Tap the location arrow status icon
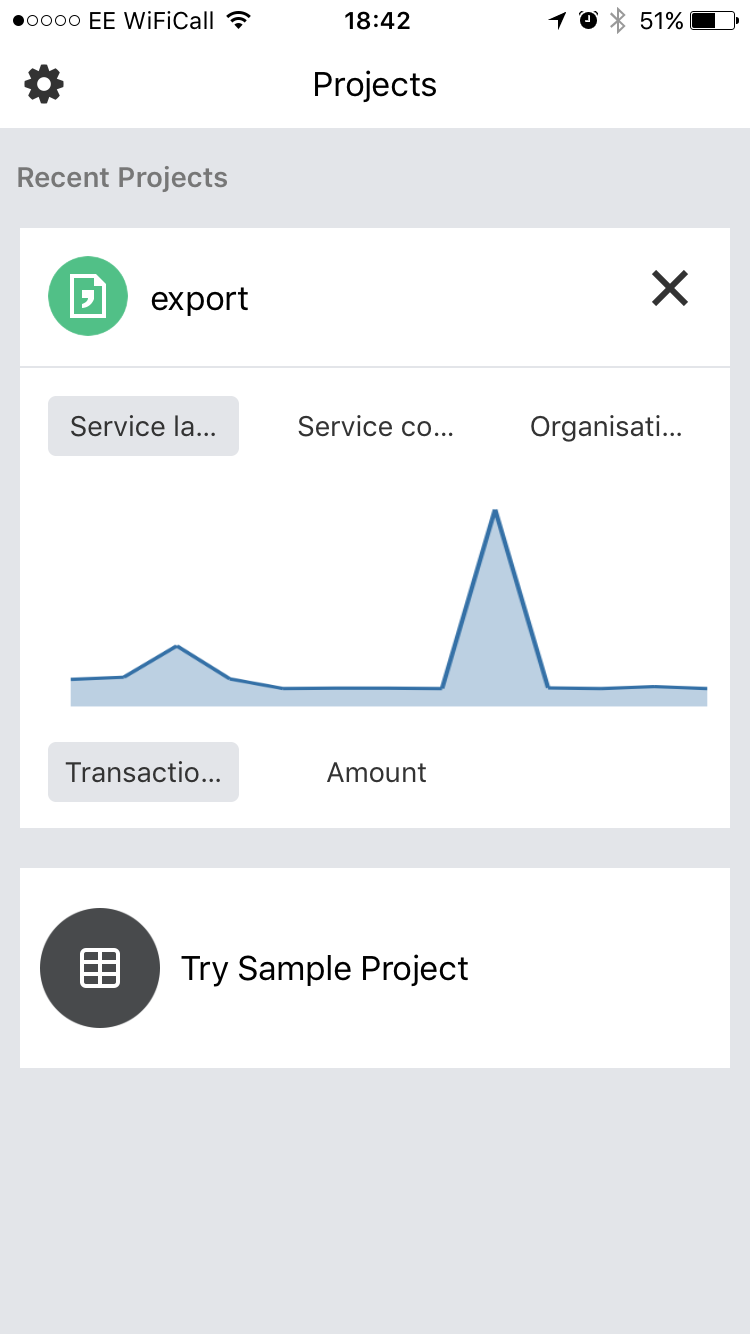 (x=557, y=20)
